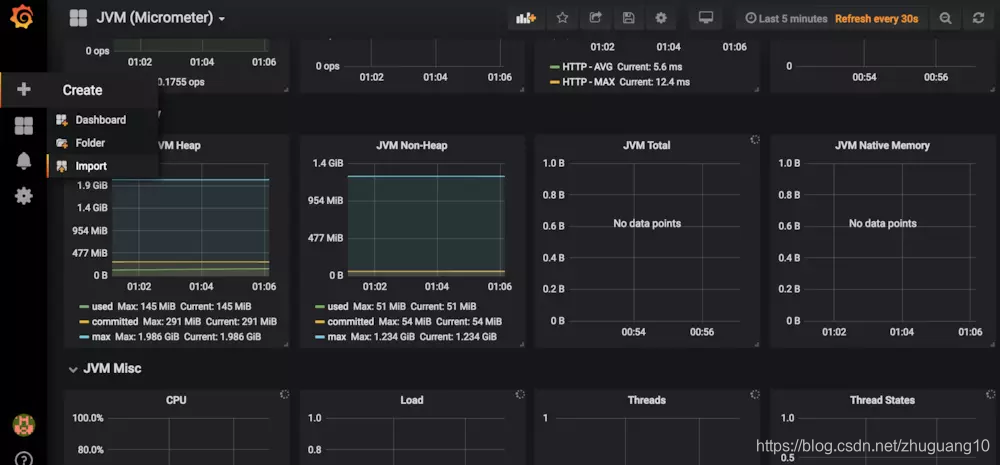
Task: Click the Thread States panel title
Action: point(882,400)
